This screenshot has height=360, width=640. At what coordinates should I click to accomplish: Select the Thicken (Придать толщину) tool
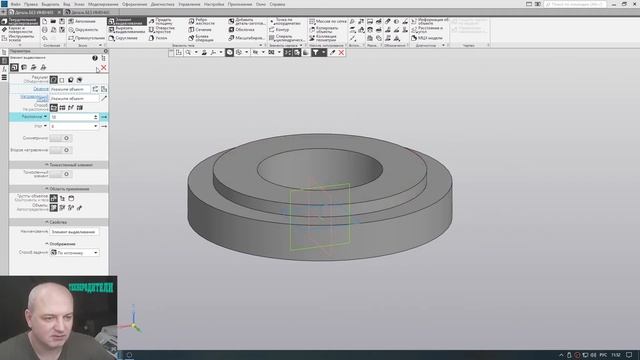(x=162, y=21)
